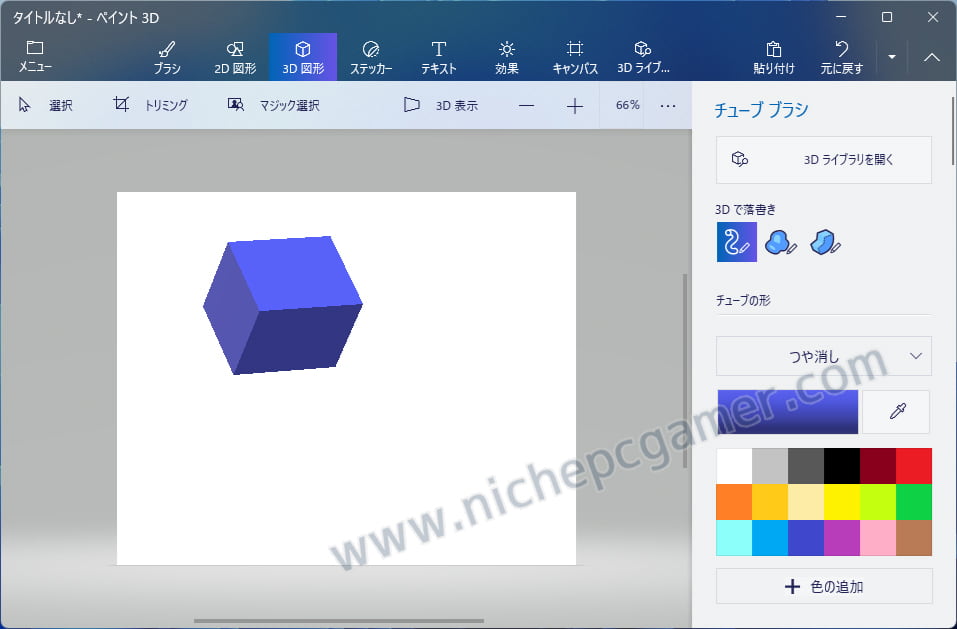Select the tube brush doodle tool

point(737,242)
